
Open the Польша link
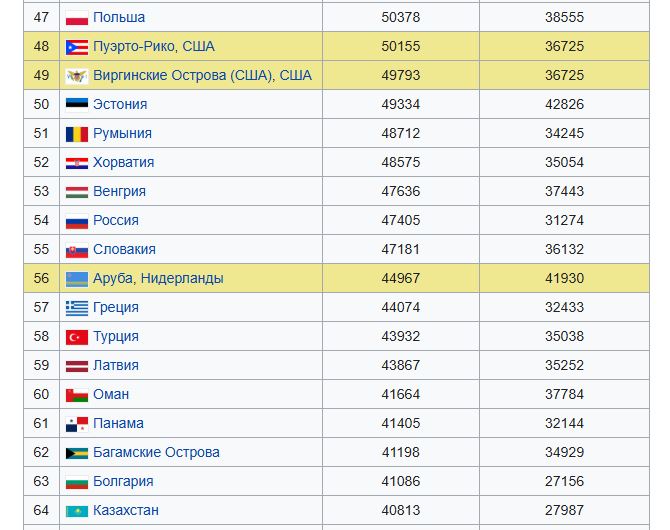[x=118, y=17]
